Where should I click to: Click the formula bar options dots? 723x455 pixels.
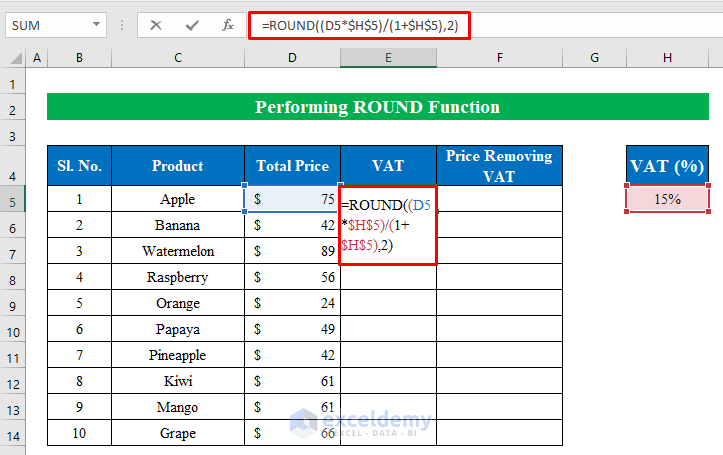[x=124, y=25]
